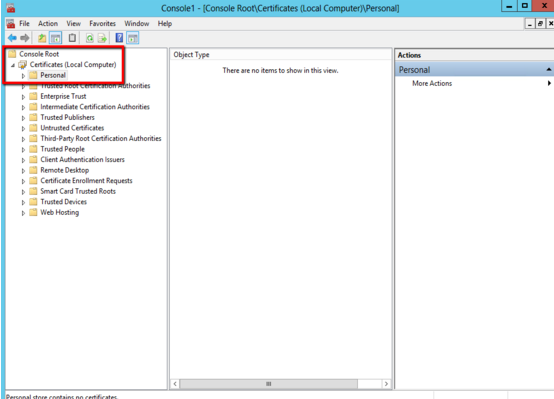Image resolution: width=554 pixels, height=399 pixels.
Task: Click the blue Back arrow toolbar icon
Action: (x=12, y=38)
